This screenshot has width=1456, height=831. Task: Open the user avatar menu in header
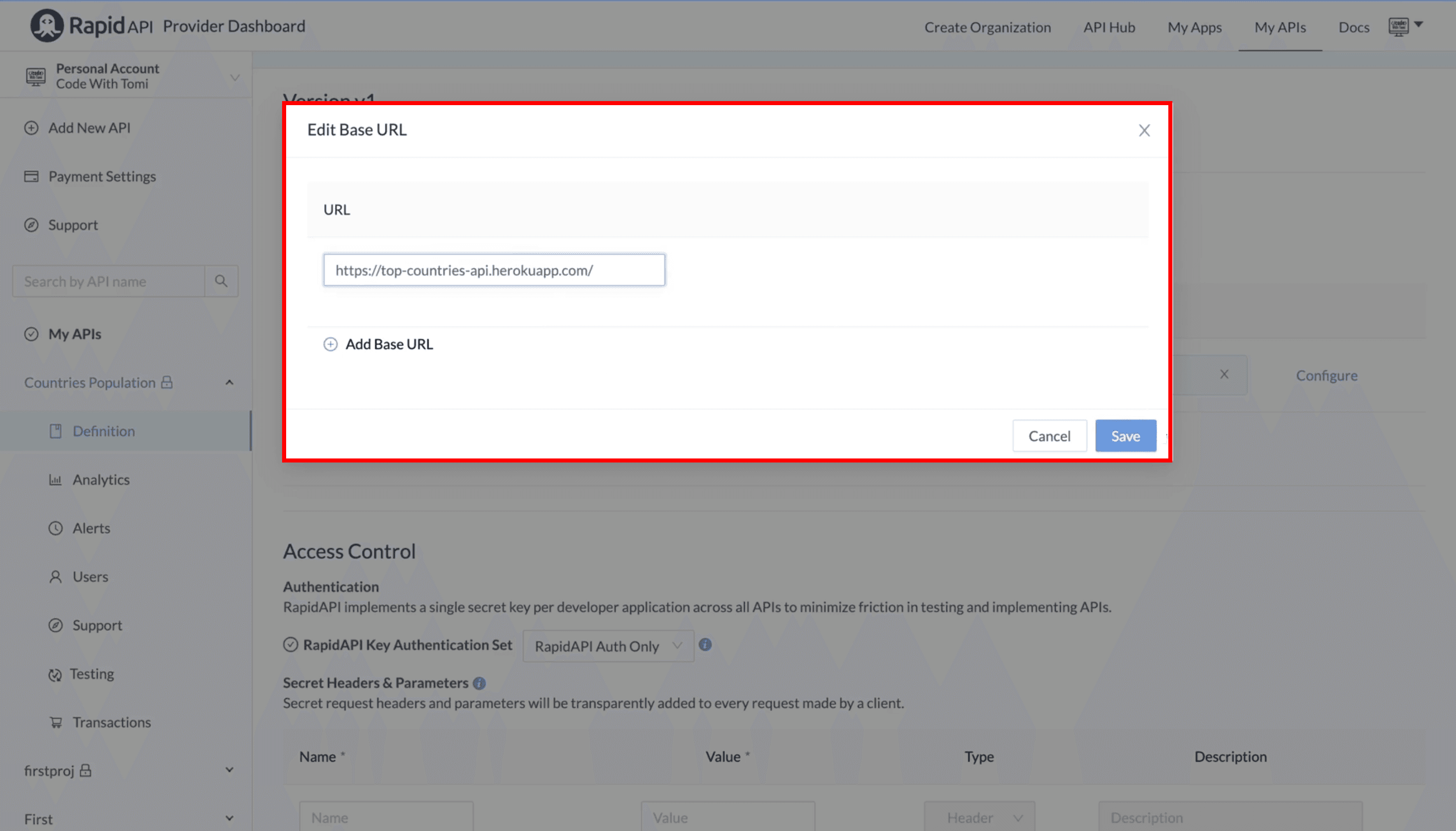coord(1398,26)
